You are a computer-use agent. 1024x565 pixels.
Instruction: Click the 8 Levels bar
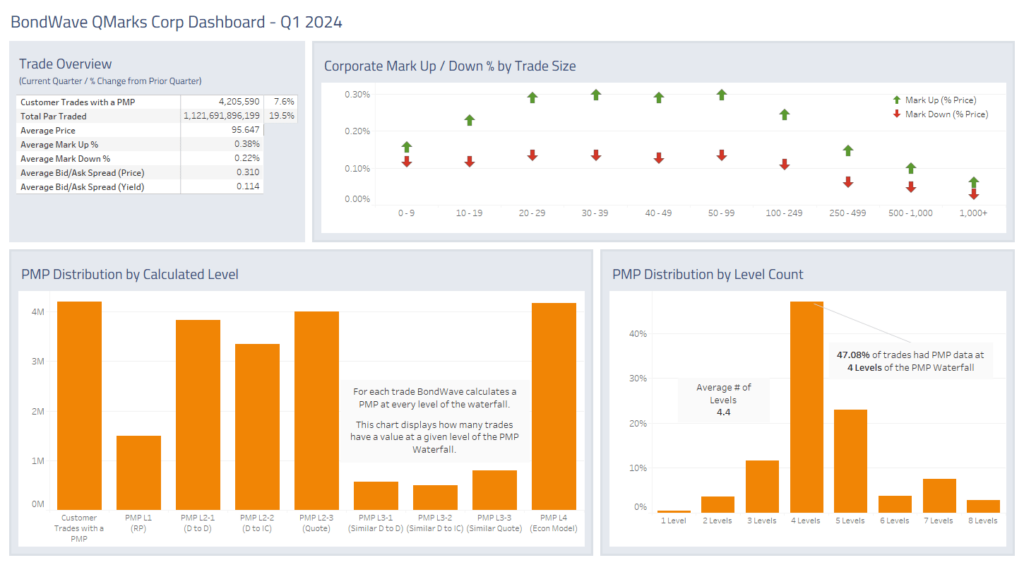(982, 506)
